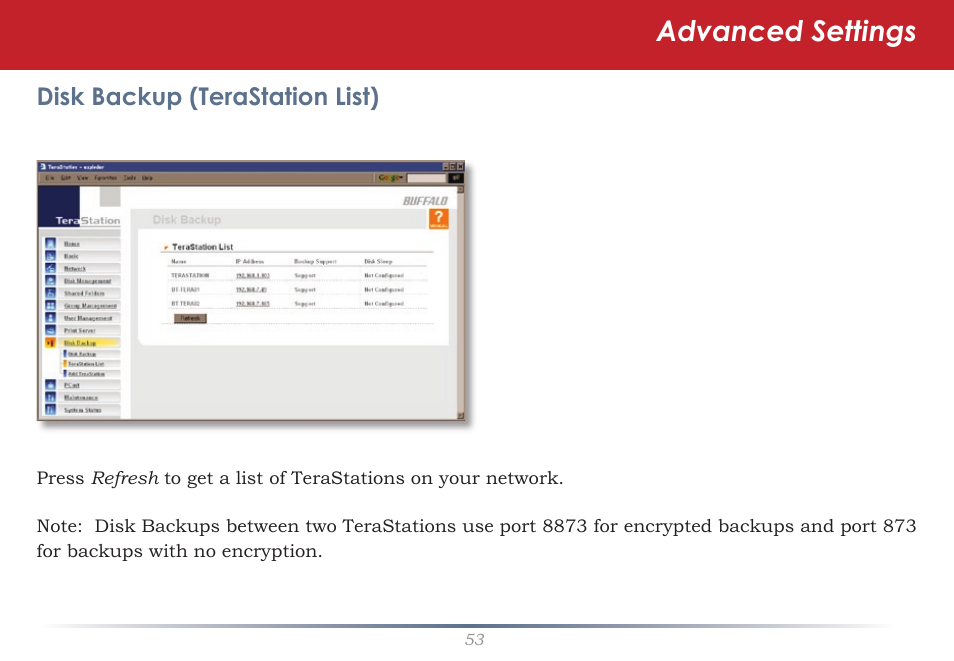Click the vertical scrollbar up arrow
The height and width of the screenshot is (661, 954).
point(461,190)
